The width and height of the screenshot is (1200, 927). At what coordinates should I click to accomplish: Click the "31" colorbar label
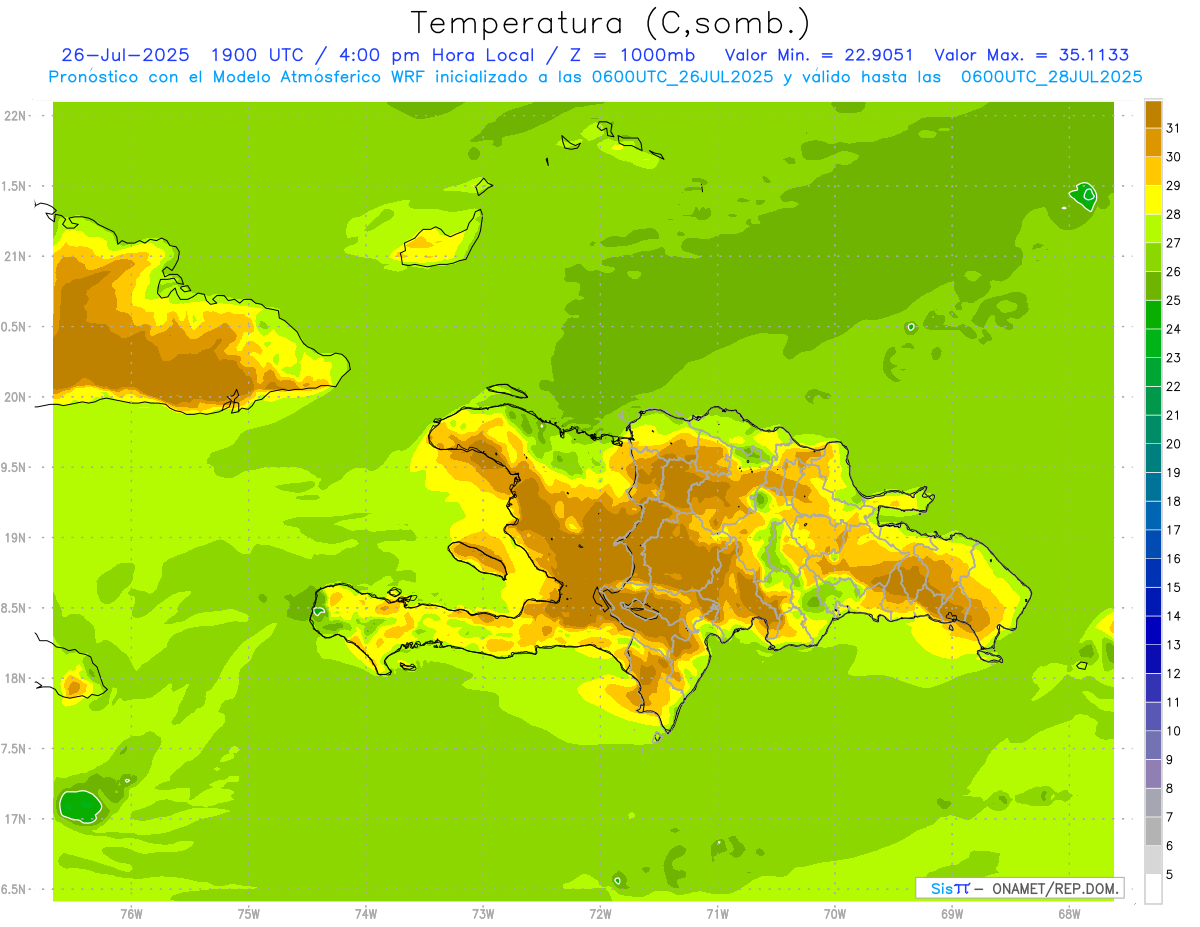(1173, 128)
